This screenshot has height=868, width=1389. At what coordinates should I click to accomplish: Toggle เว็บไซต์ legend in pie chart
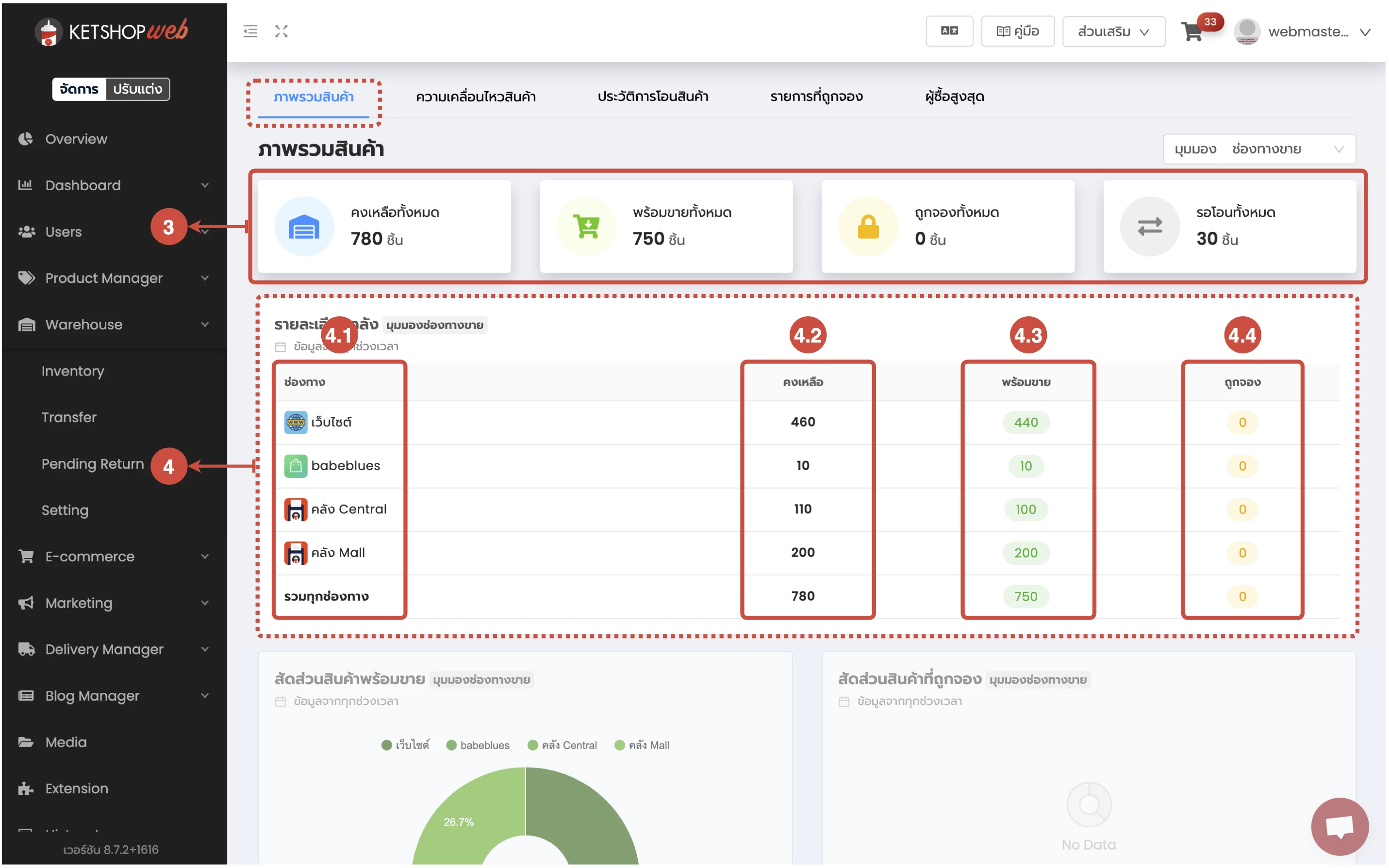click(x=406, y=746)
